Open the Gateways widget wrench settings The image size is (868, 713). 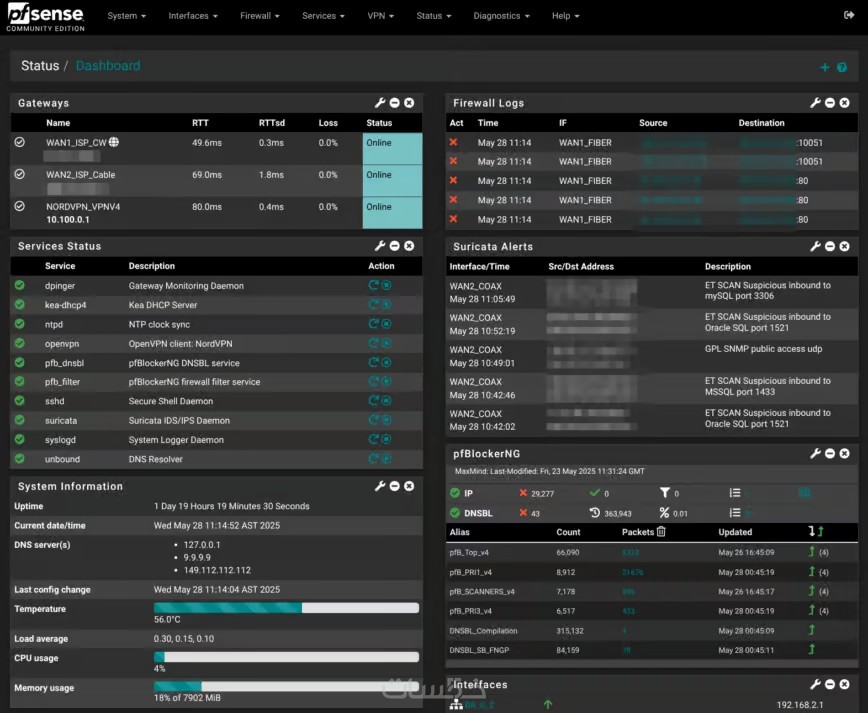(380, 103)
